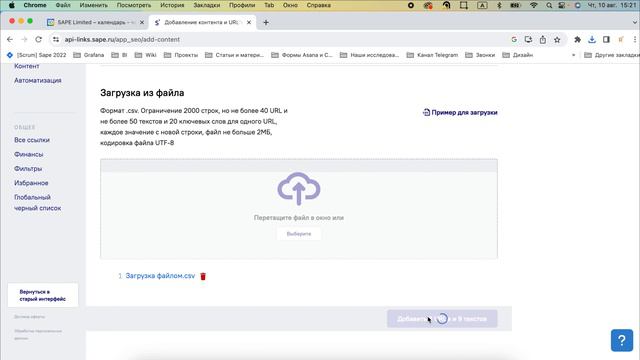Open Канал Telegram bookmarks folder
This screenshot has width=640, height=360.
[x=432, y=55]
